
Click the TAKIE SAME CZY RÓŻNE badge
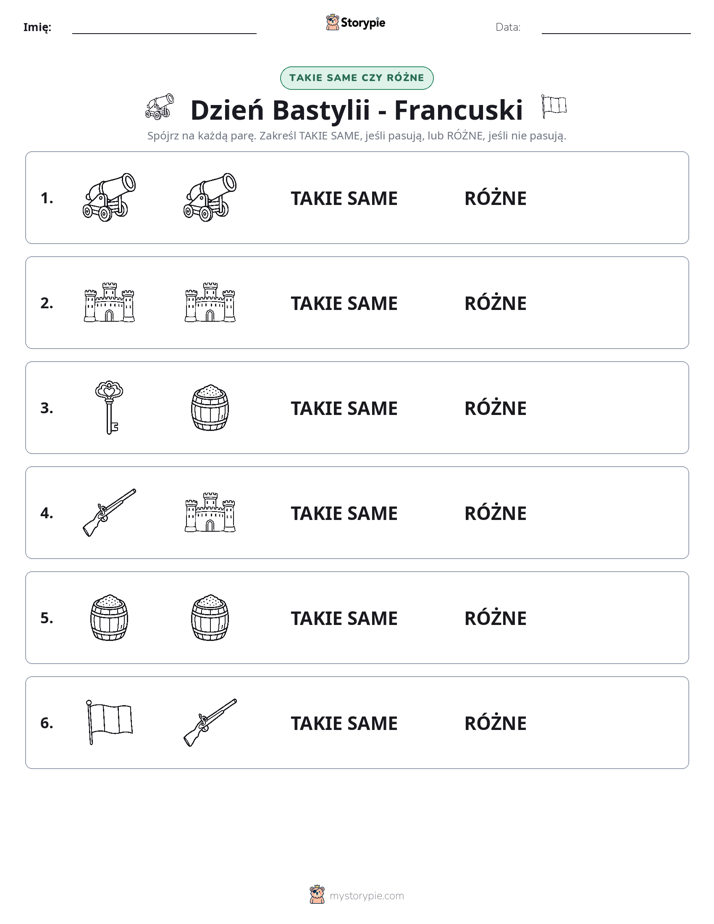(357, 78)
